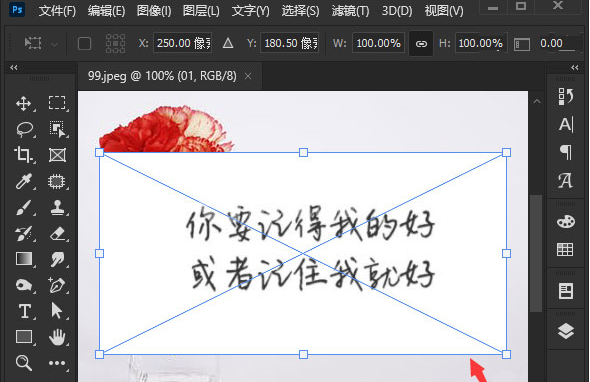Open the History panel icon
The width and height of the screenshot is (590, 382).
coord(566,96)
